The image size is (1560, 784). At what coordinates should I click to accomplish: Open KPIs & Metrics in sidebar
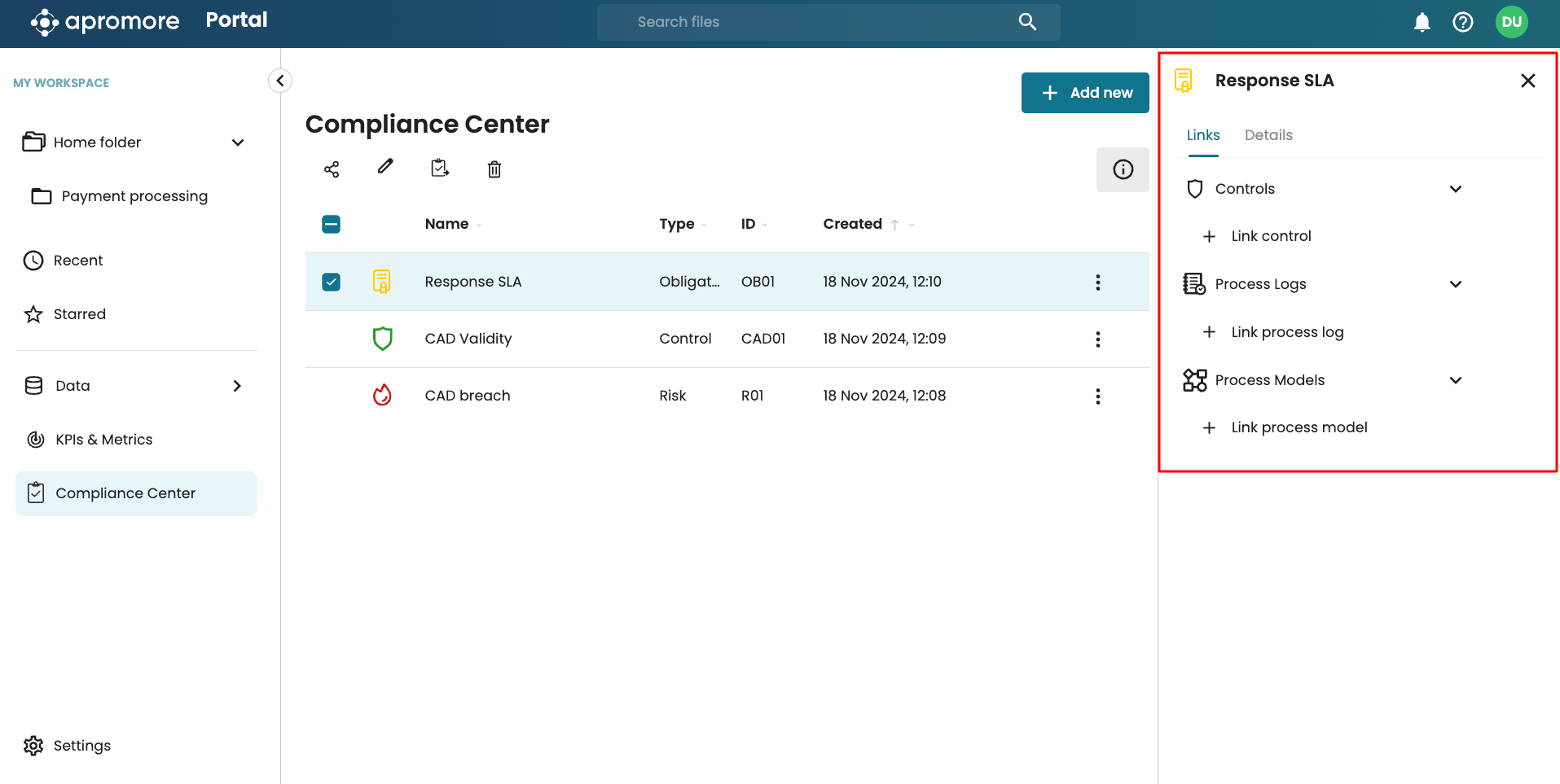point(103,440)
